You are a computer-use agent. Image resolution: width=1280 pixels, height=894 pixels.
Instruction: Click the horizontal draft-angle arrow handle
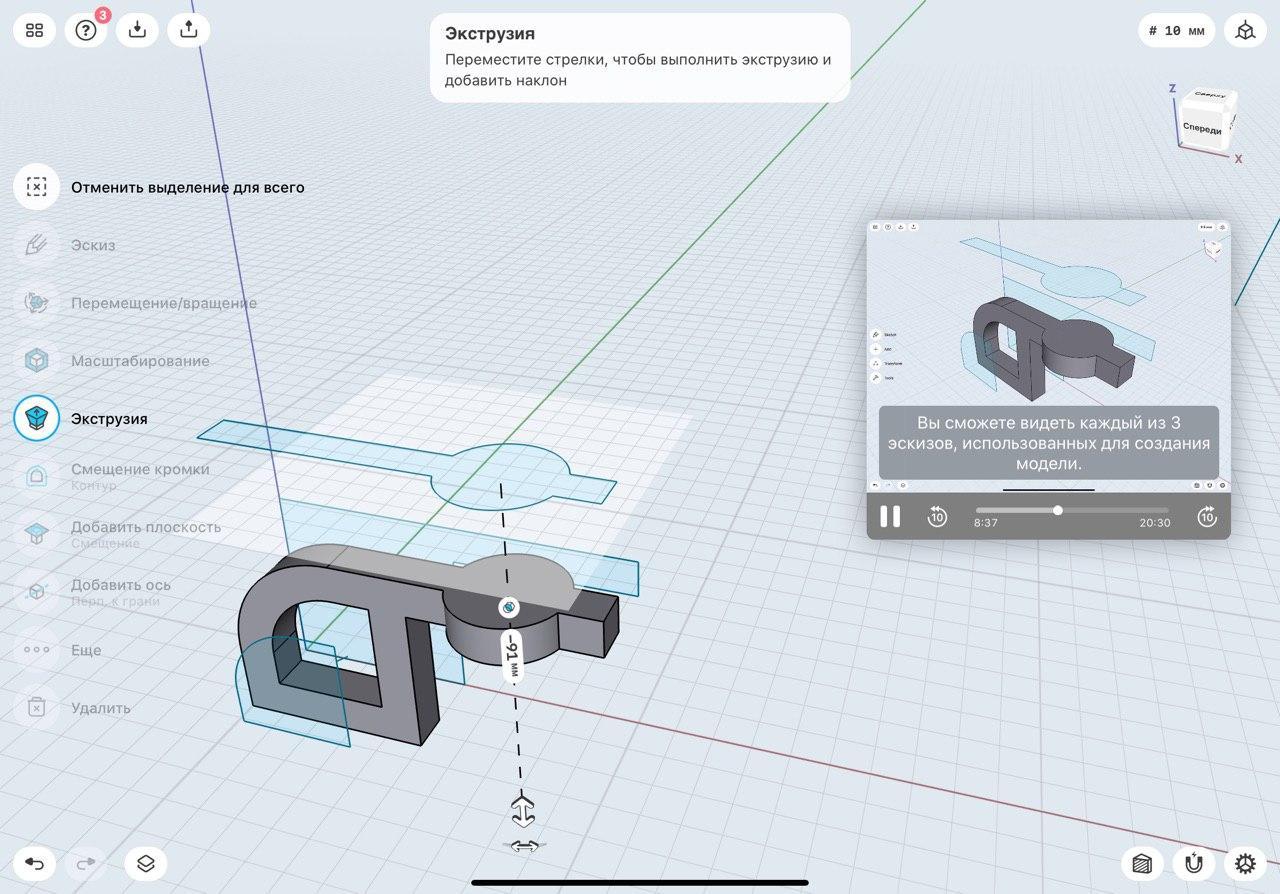pyautogui.click(x=525, y=846)
